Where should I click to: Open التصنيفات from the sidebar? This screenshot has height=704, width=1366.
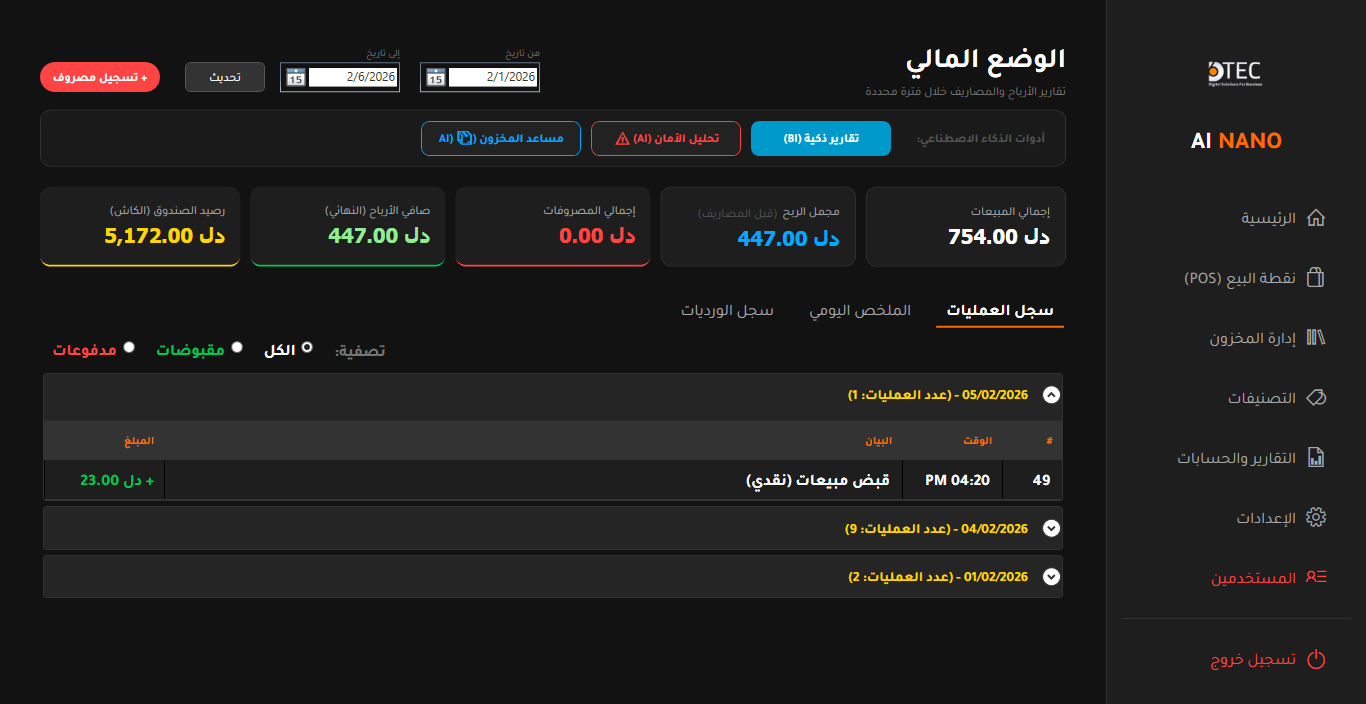coord(1313,397)
